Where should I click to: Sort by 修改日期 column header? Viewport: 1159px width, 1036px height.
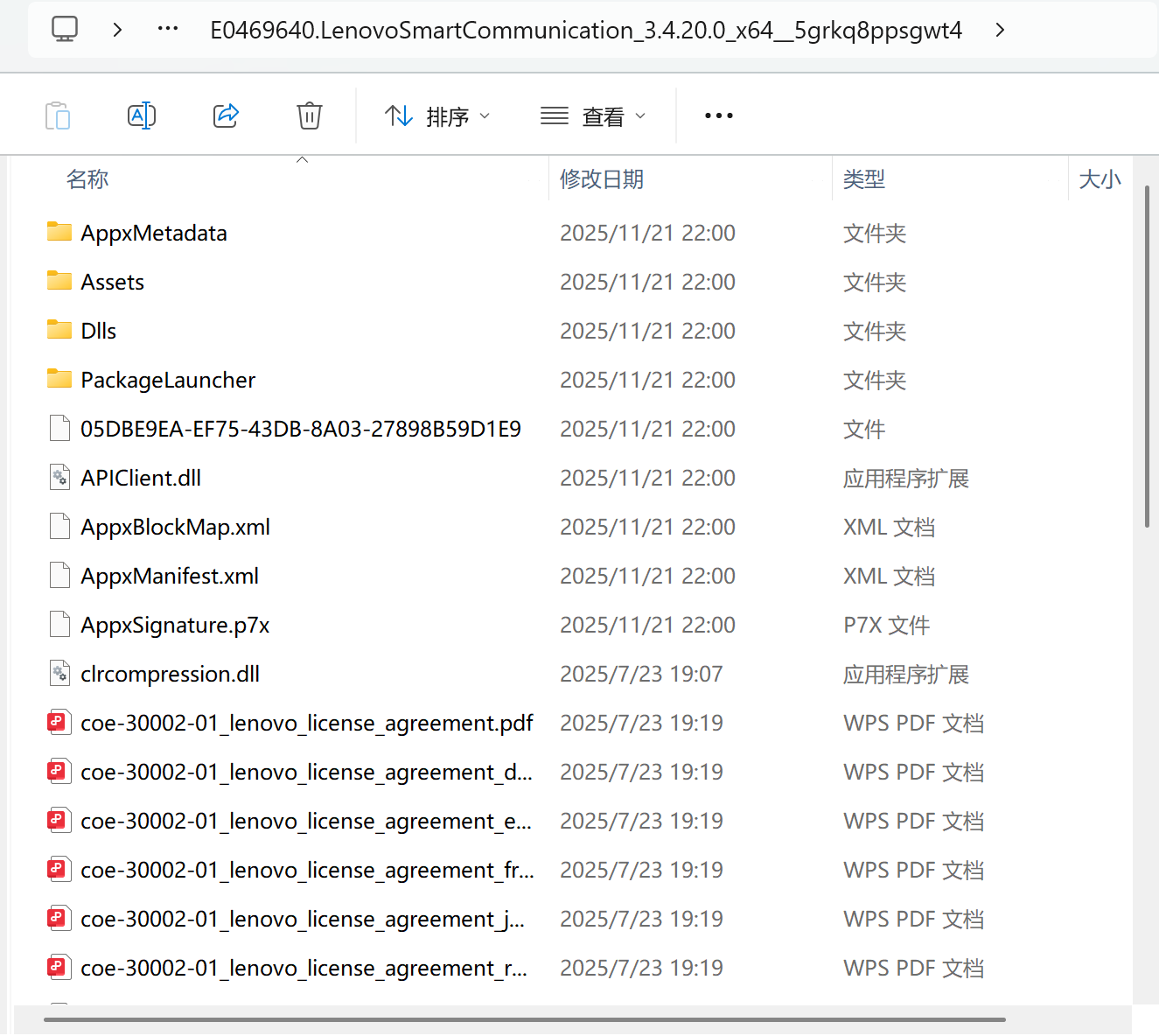(x=602, y=179)
